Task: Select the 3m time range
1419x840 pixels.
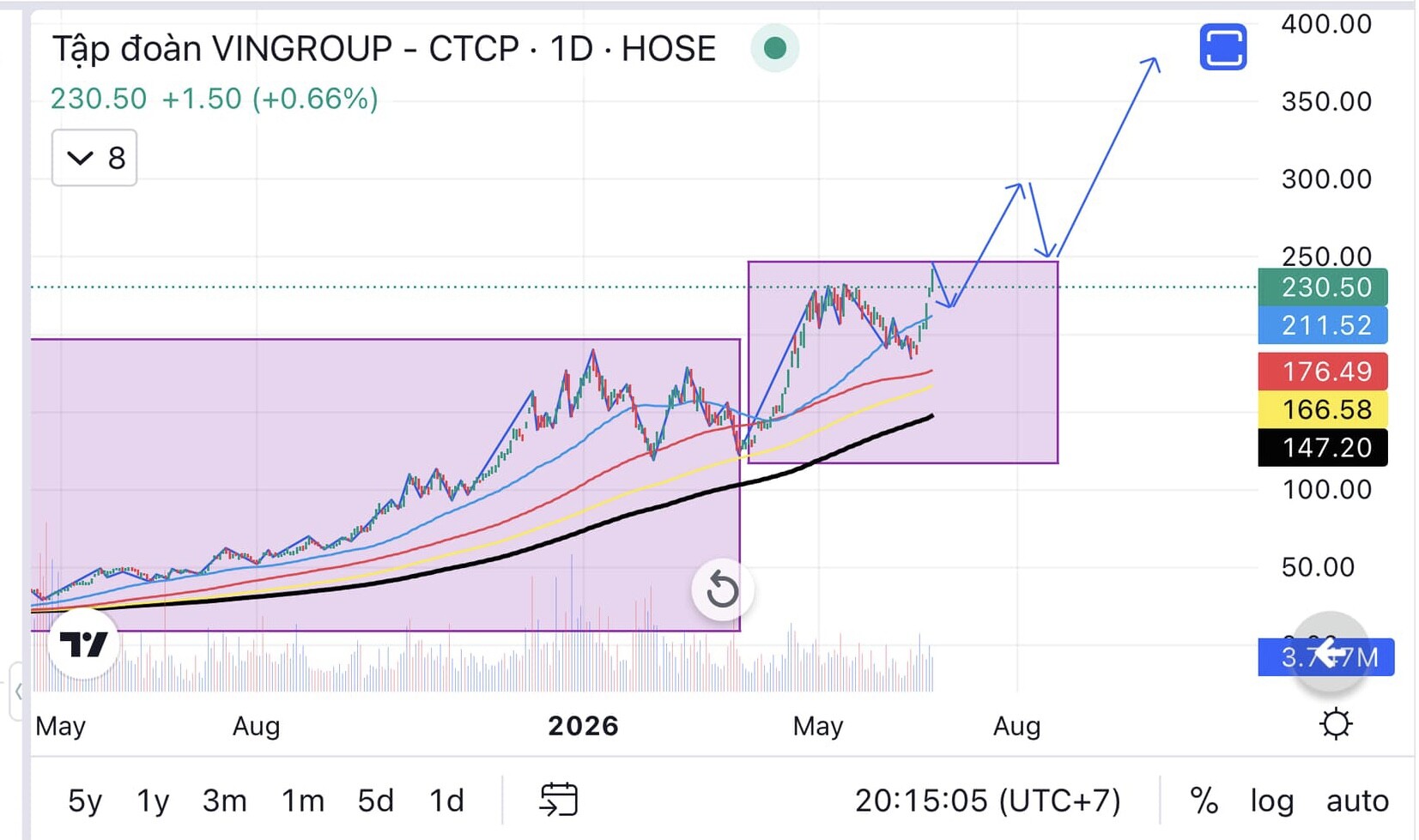Action: click(224, 801)
